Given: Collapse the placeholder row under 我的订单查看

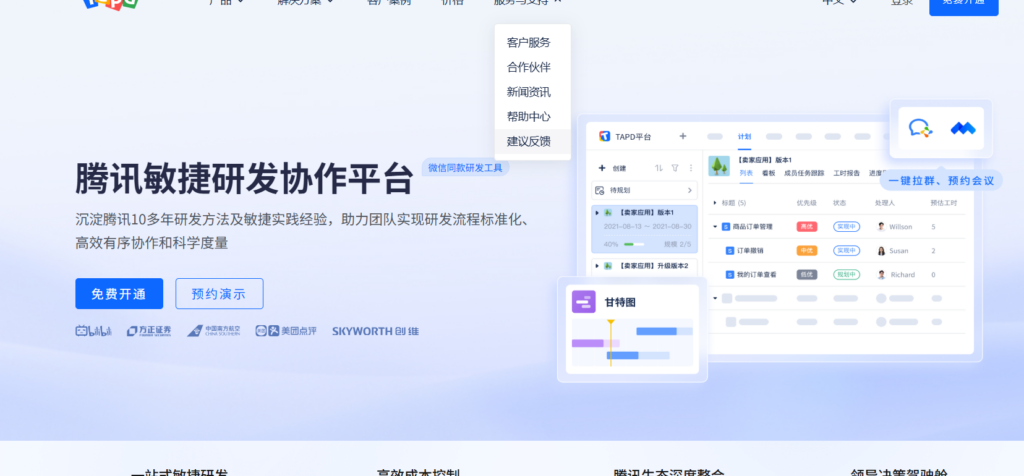Looking at the screenshot, I should 715,298.
